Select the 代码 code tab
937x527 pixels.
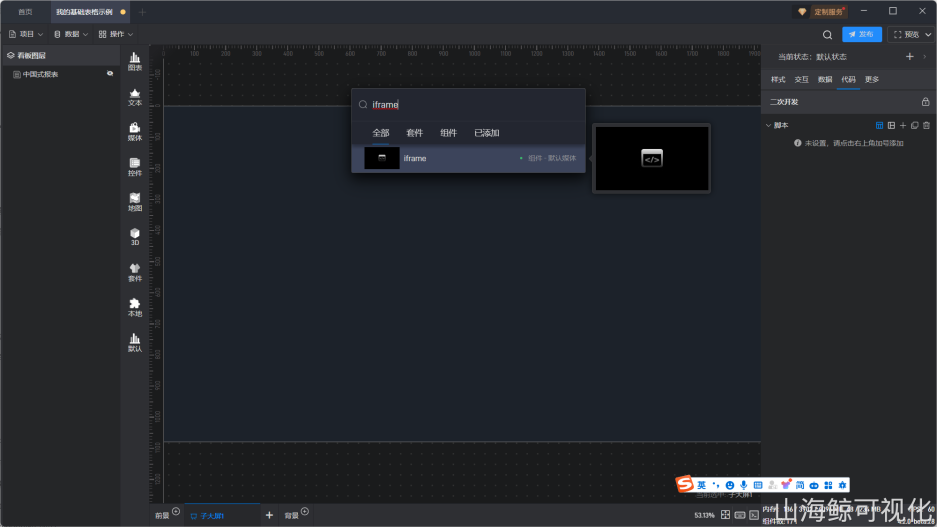point(848,79)
